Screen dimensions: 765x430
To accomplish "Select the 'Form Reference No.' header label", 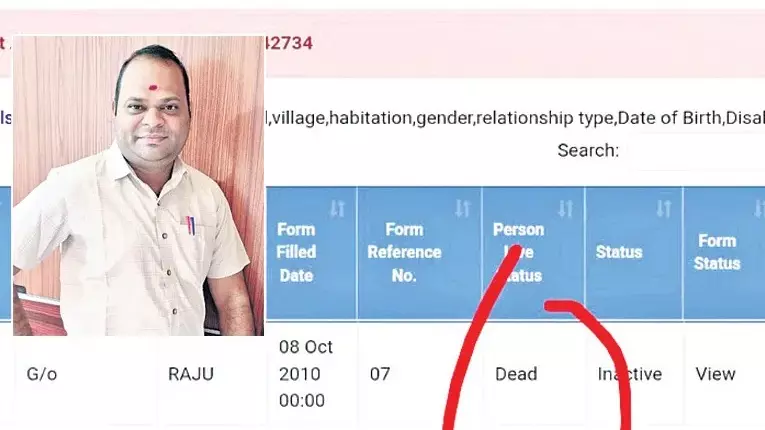I will (404, 252).
